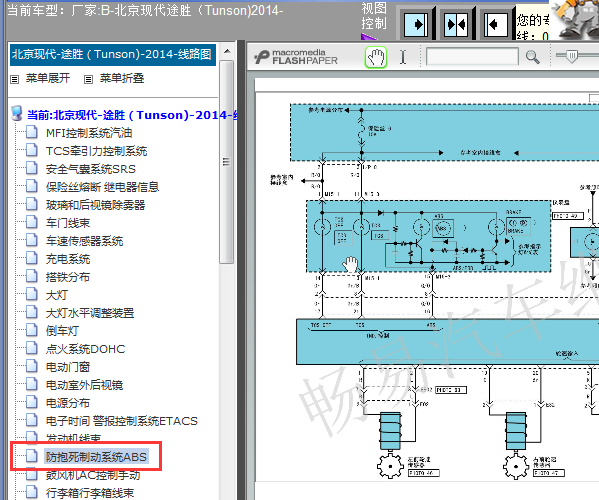Select the FlashPaper text selection cursor tool
The height and width of the screenshot is (500, 599).
[403, 57]
